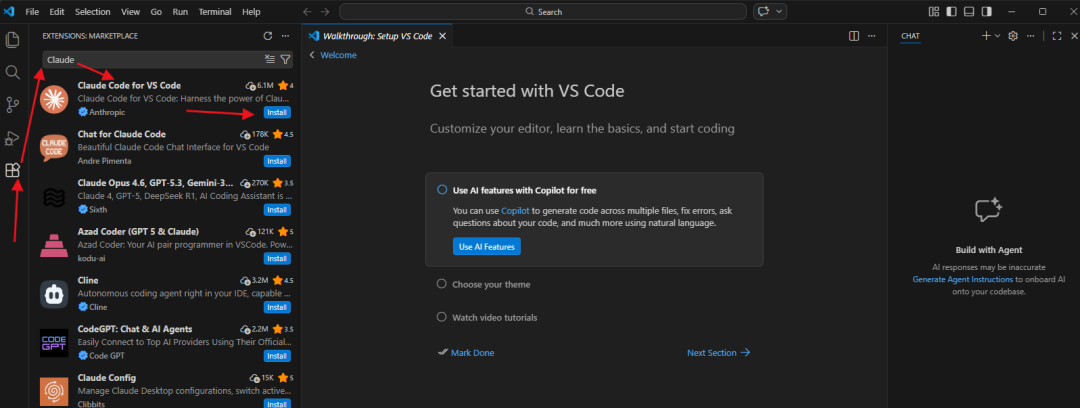
Task: Open the extensions filter options
Action: [285, 60]
